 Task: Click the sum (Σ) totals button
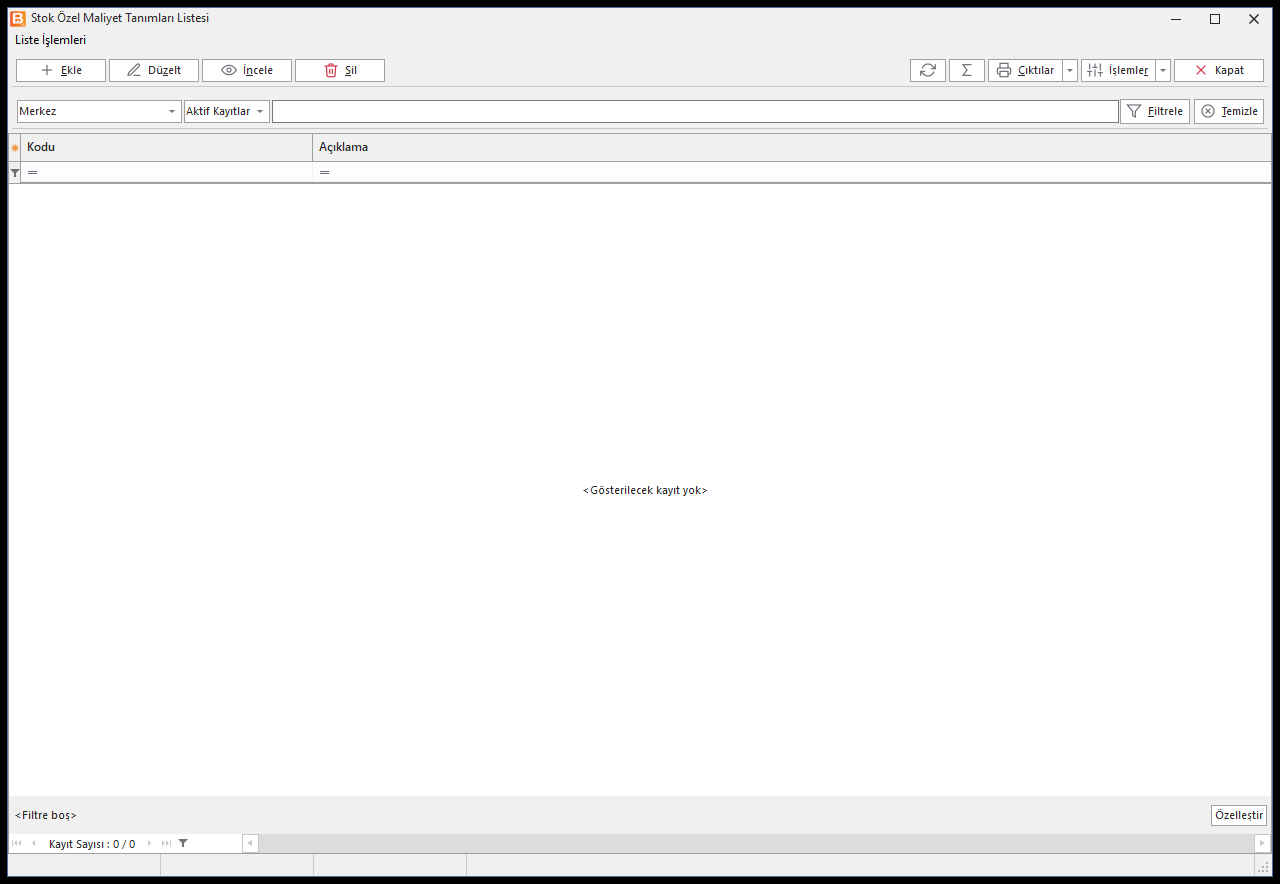tap(967, 70)
